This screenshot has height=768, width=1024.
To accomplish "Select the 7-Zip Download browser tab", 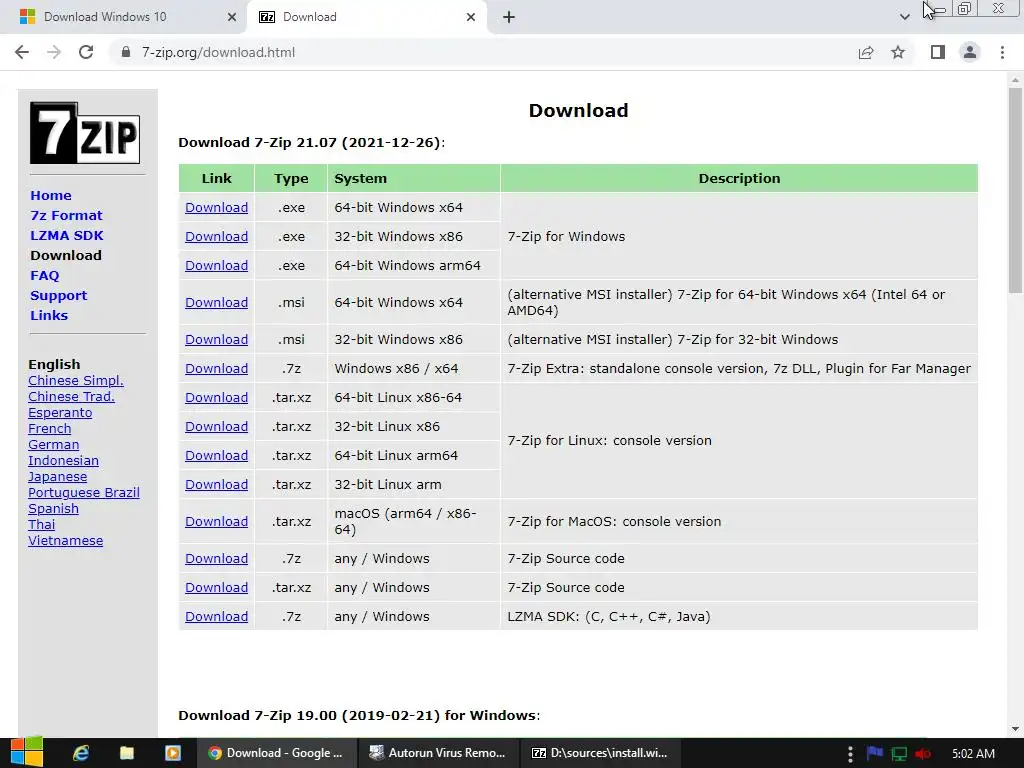I will [x=367, y=17].
